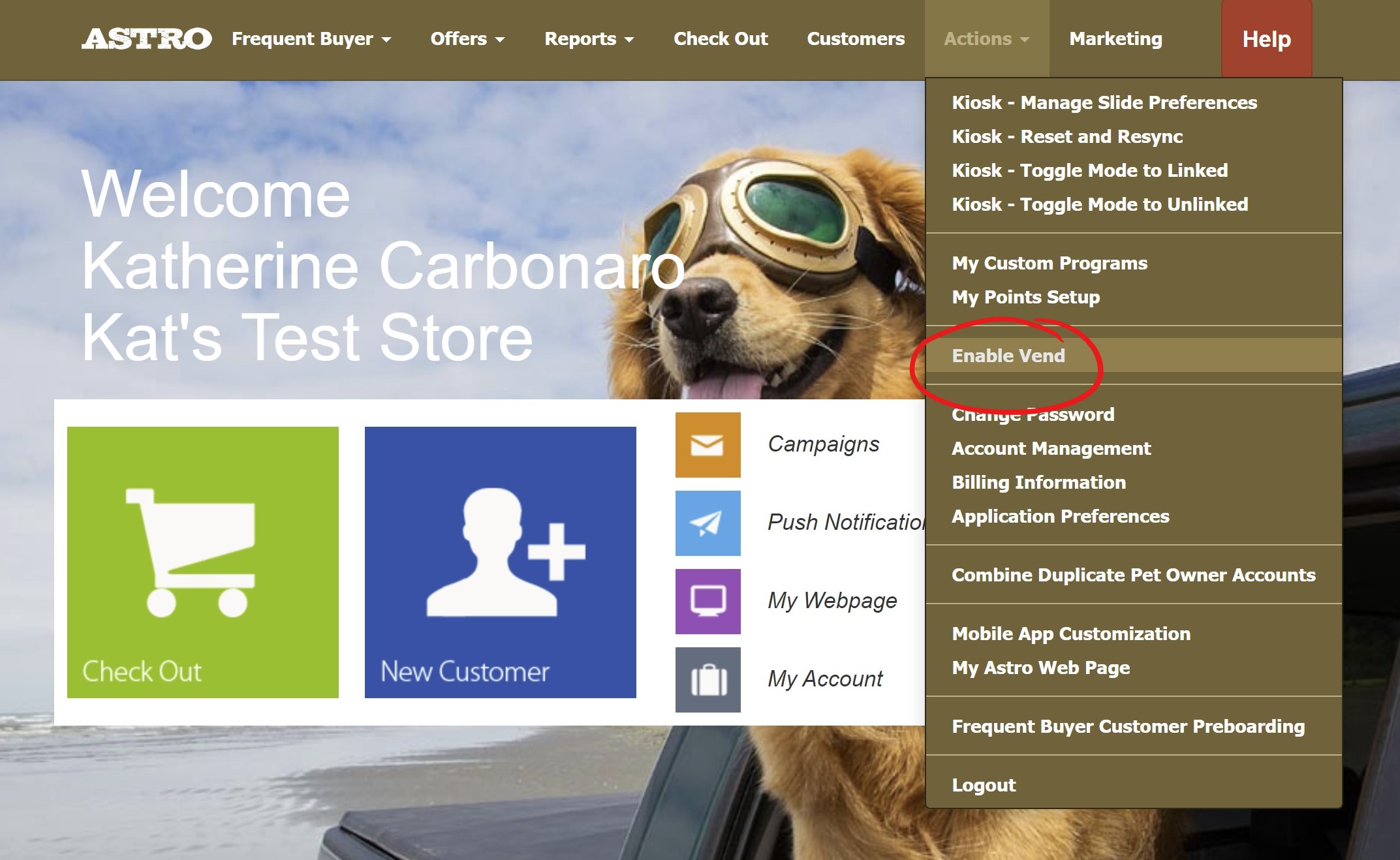This screenshot has height=860, width=1400.
Task: Open Marketing from the top navigation
Action: pyautogui.click(x=1115, y=39)
